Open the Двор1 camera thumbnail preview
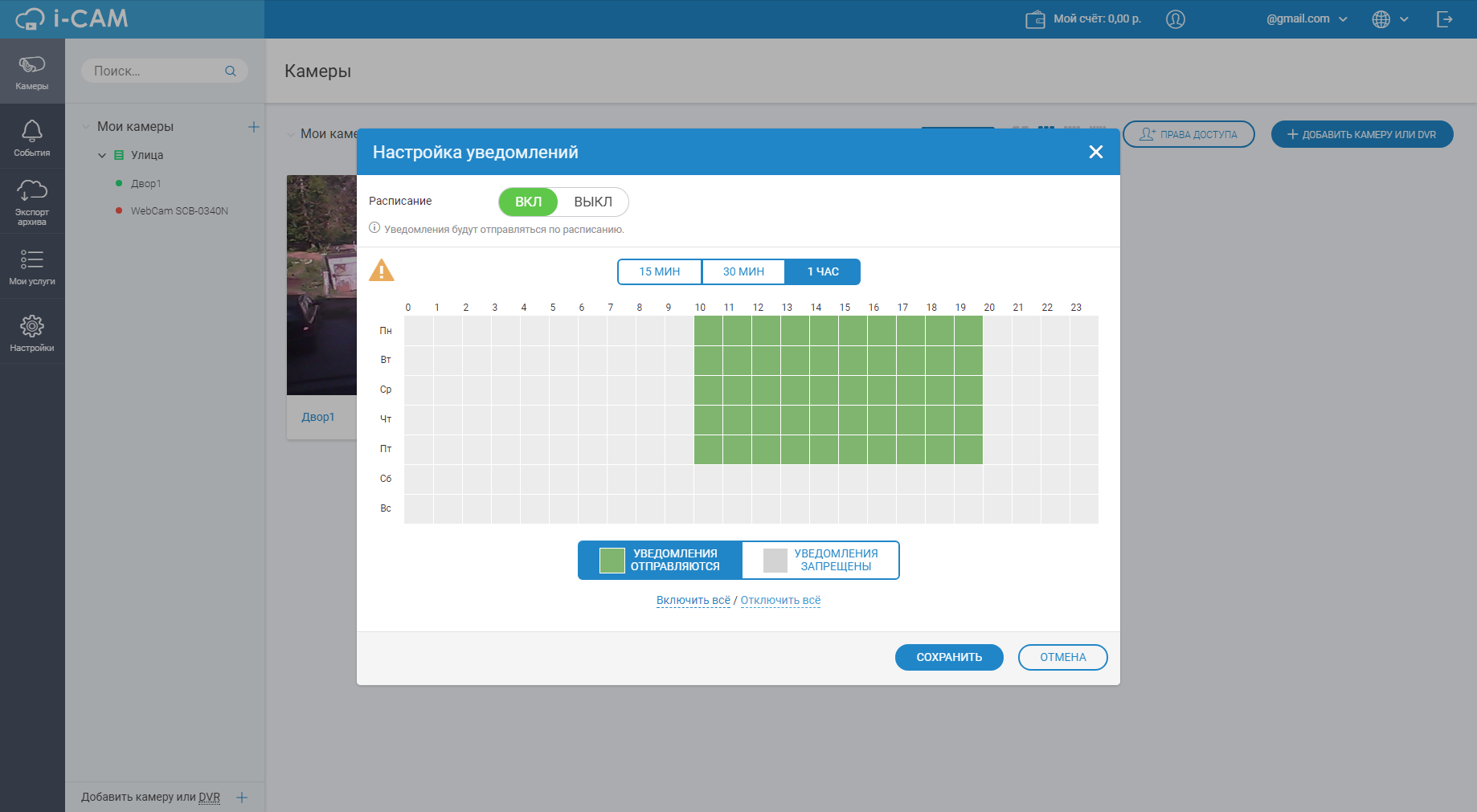Screen dimensions: 1477x812 point(321,285)
